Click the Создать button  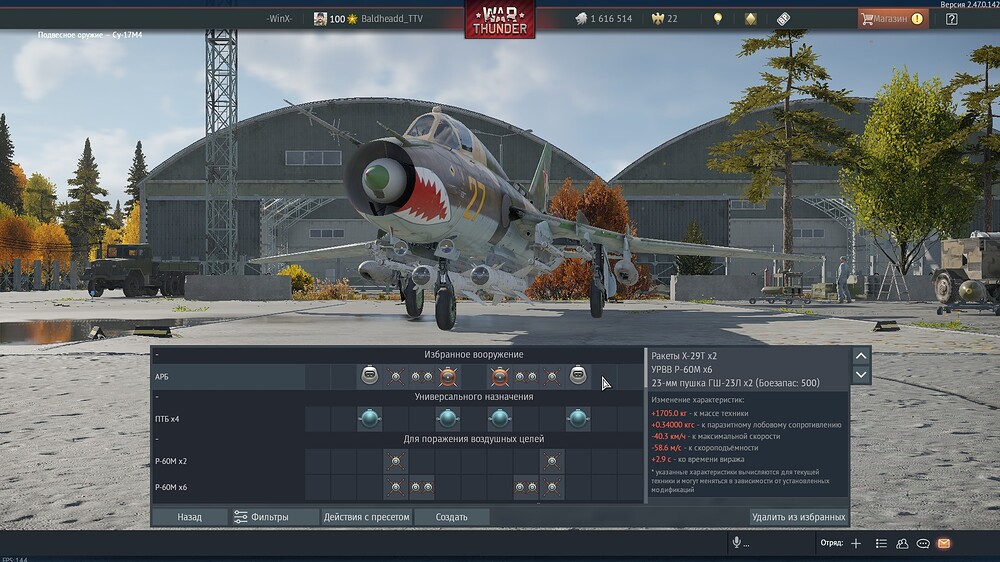452,517
